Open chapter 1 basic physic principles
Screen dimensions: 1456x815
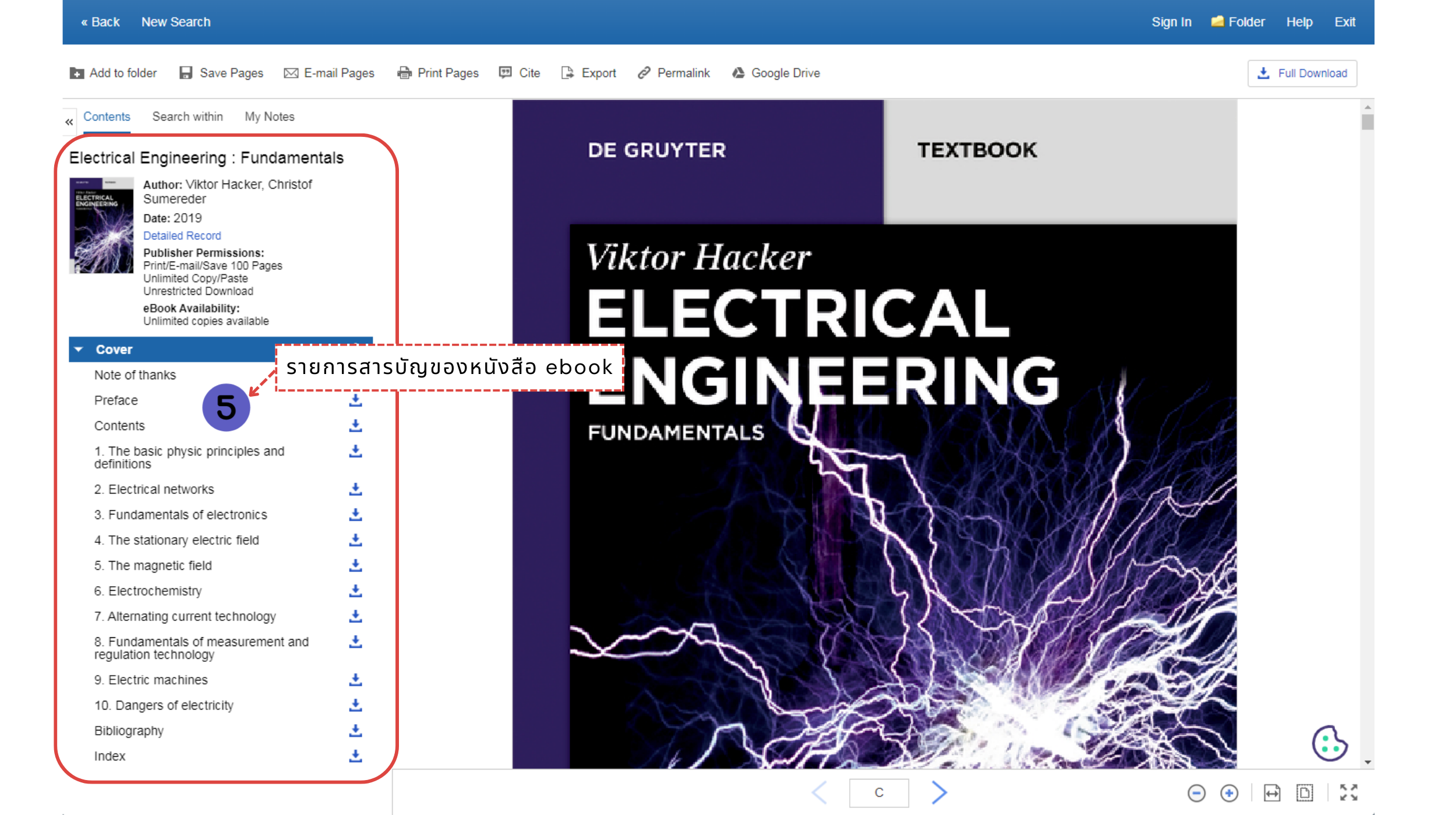[189, 457]
